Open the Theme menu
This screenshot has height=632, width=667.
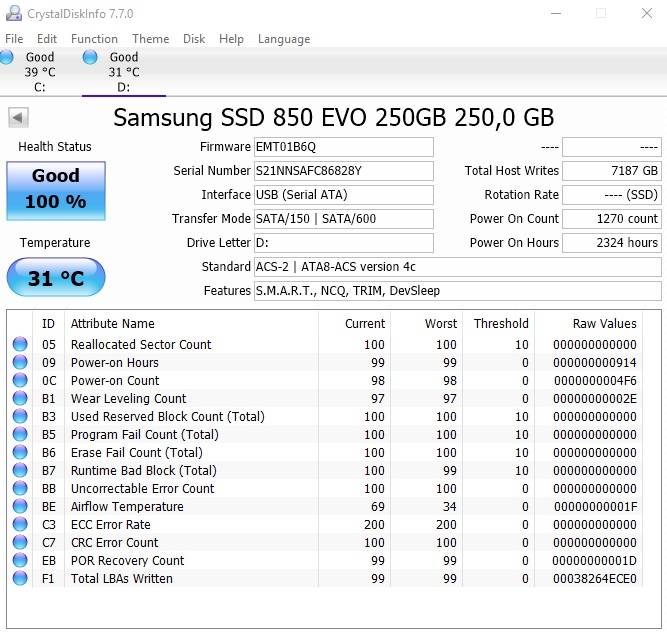pyautogui.click(x=150, y=39)
